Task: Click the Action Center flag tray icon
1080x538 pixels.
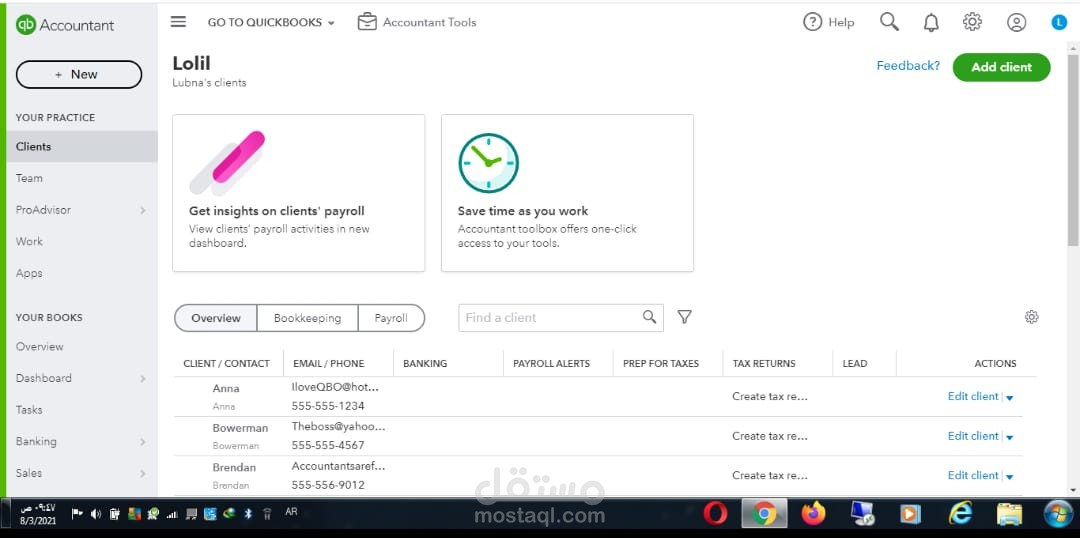Action: click(x=77, y=513)
